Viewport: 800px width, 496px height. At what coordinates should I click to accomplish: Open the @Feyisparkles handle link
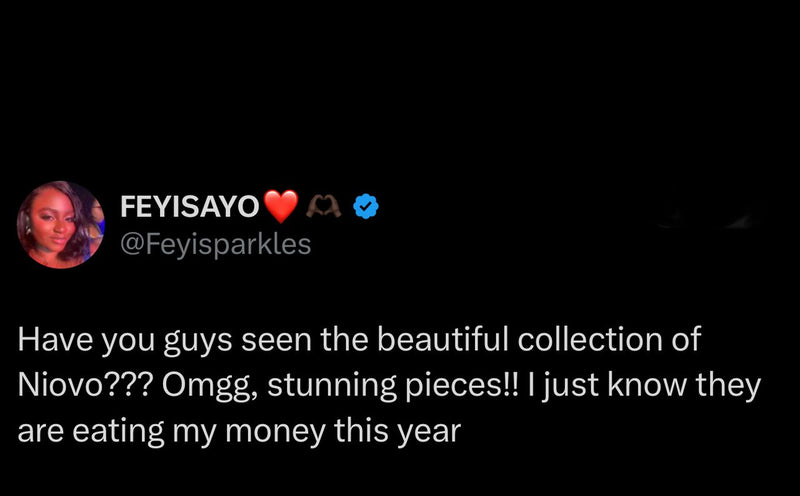(214, 243)
